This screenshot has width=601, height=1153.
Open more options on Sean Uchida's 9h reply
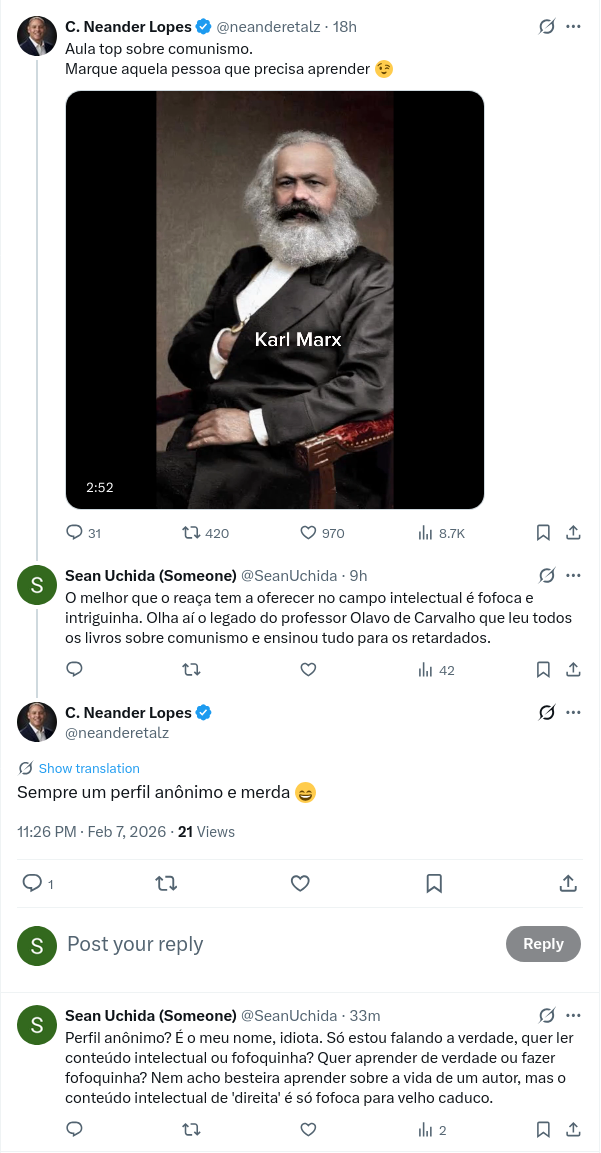point(574,575)
